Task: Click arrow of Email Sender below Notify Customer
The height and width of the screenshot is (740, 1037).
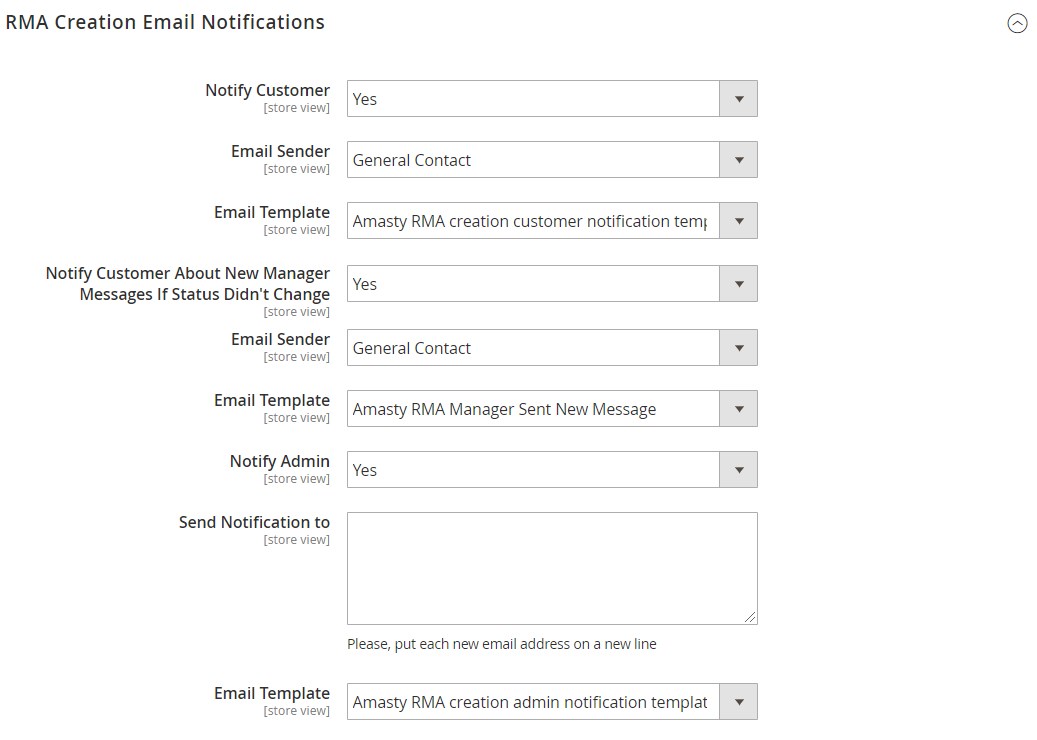Action: point(738,160)
